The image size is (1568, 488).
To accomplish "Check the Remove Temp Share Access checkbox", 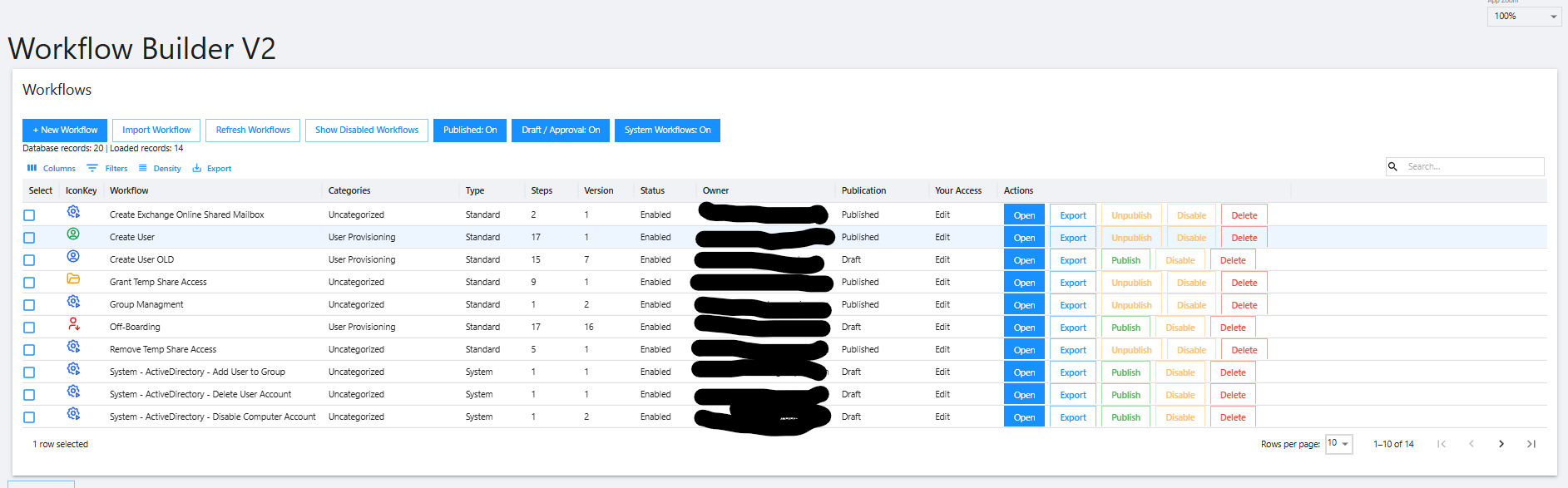I will (x=29, y=350).
